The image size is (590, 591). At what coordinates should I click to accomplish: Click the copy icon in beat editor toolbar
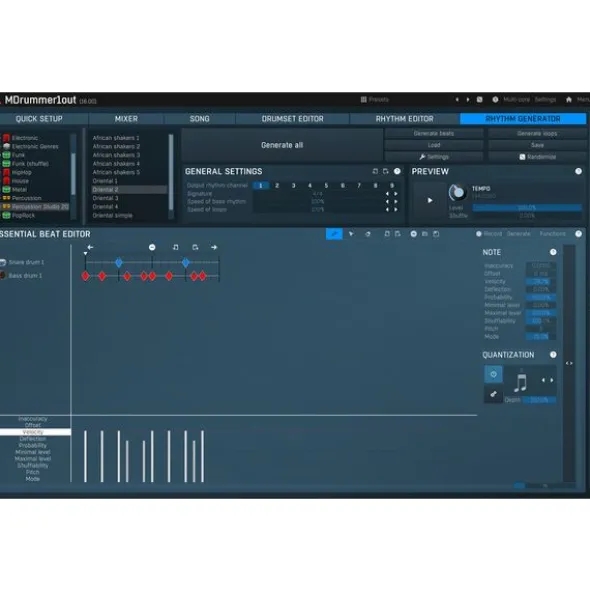[387, 234]
